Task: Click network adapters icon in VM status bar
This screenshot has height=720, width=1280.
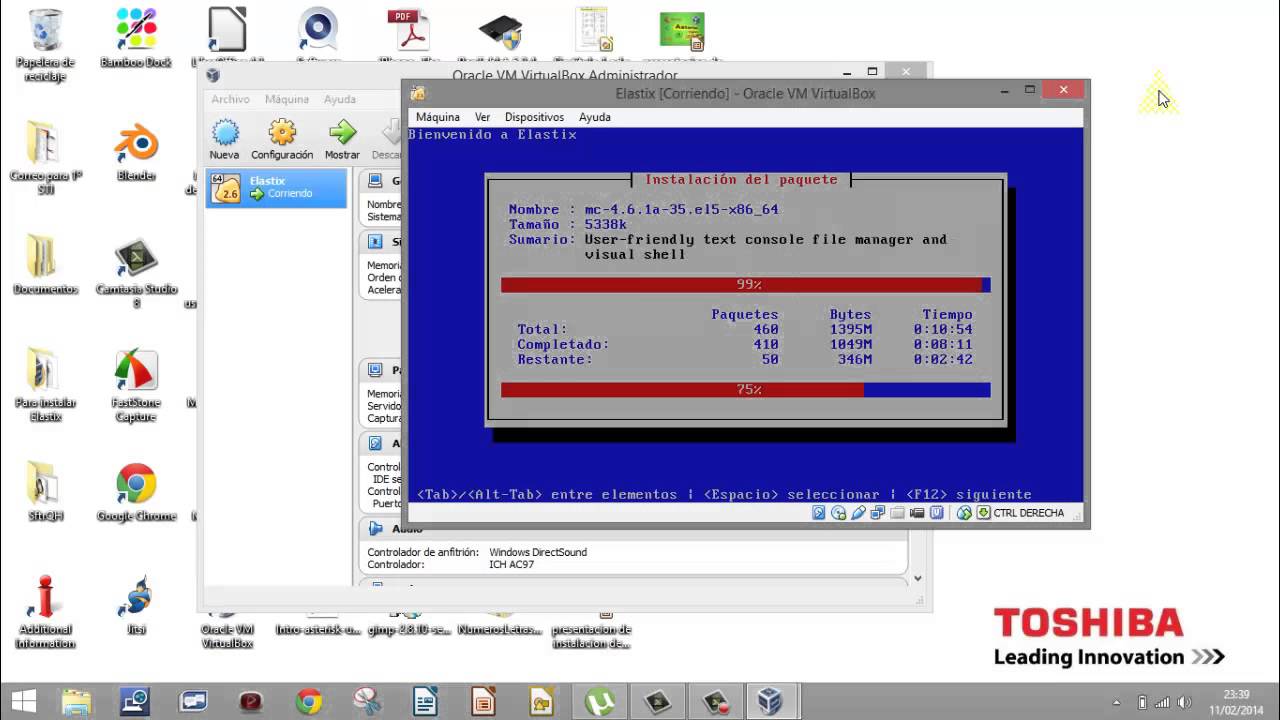Action: 878,513
